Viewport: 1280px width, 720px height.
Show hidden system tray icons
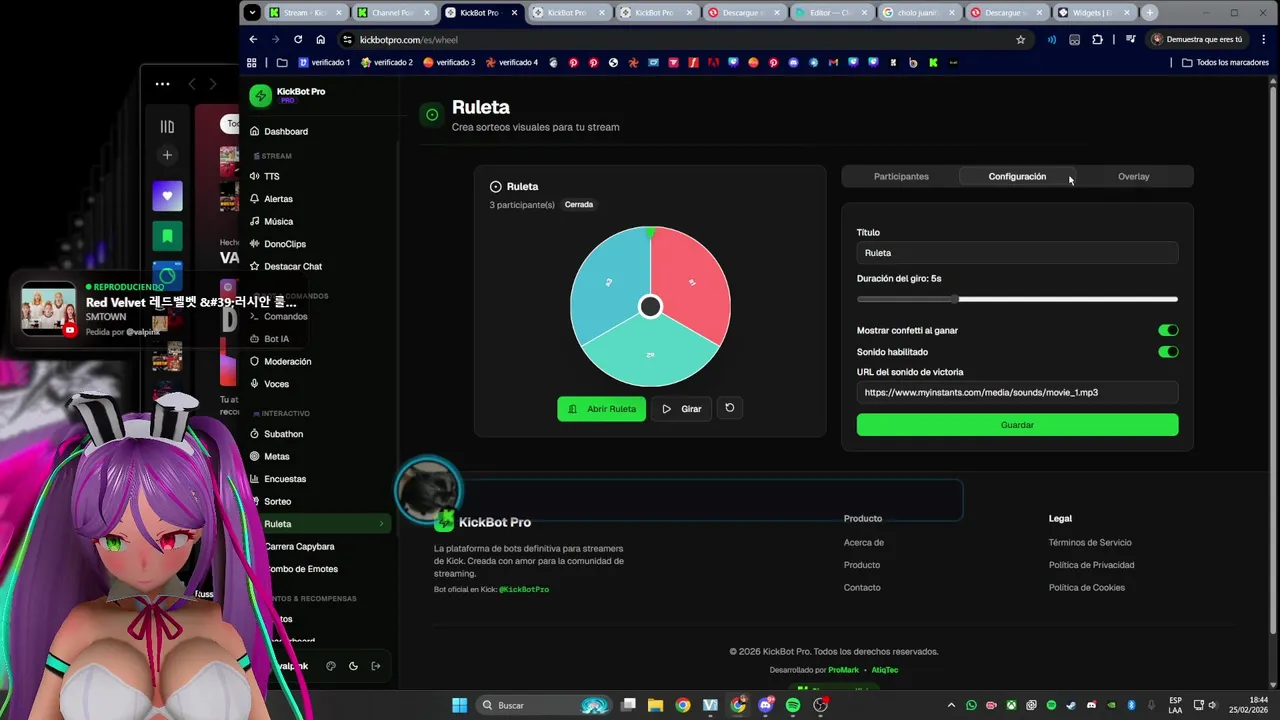click(x=951, y=705)
